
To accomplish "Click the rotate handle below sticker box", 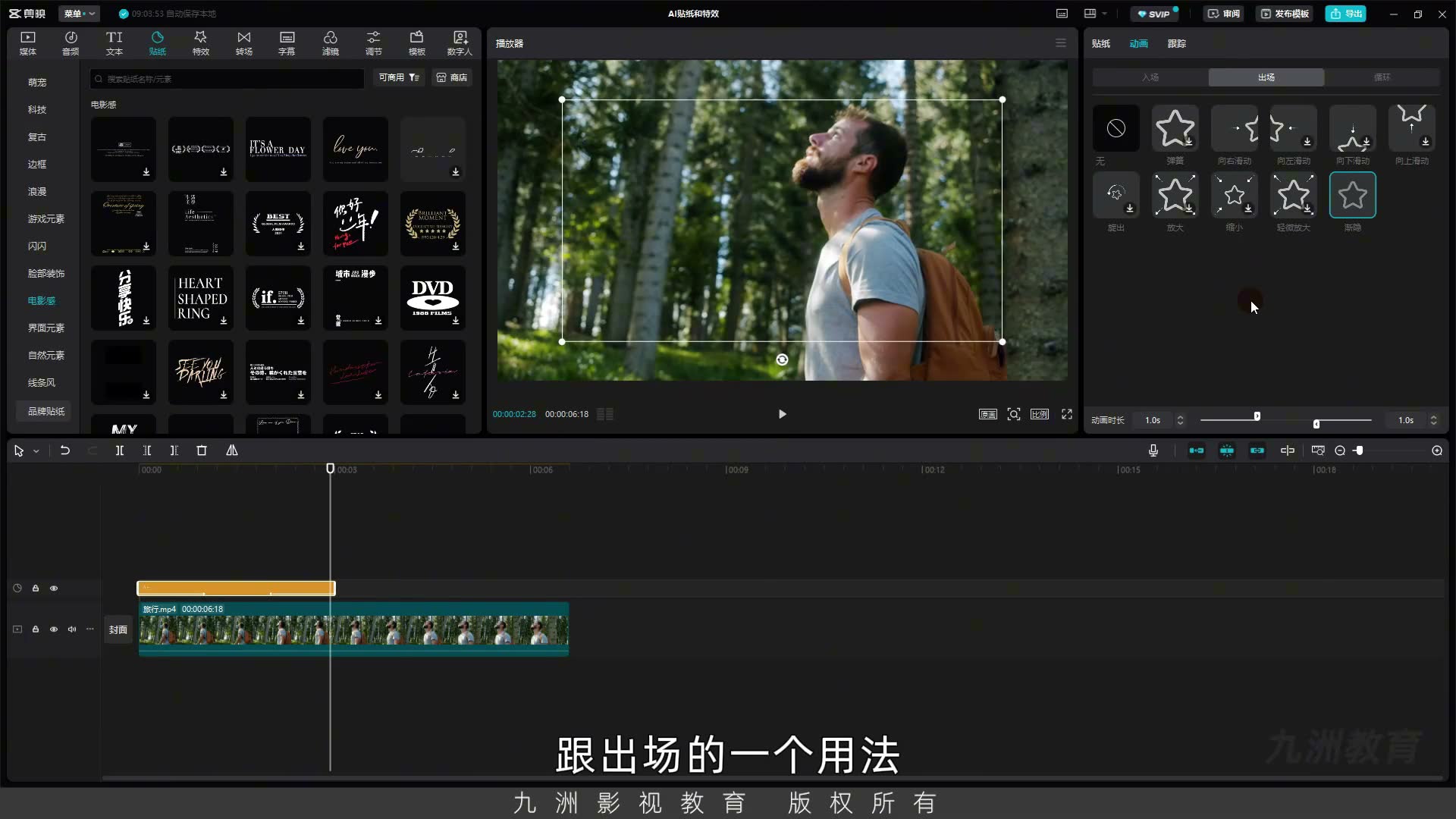I will point(782,359).
